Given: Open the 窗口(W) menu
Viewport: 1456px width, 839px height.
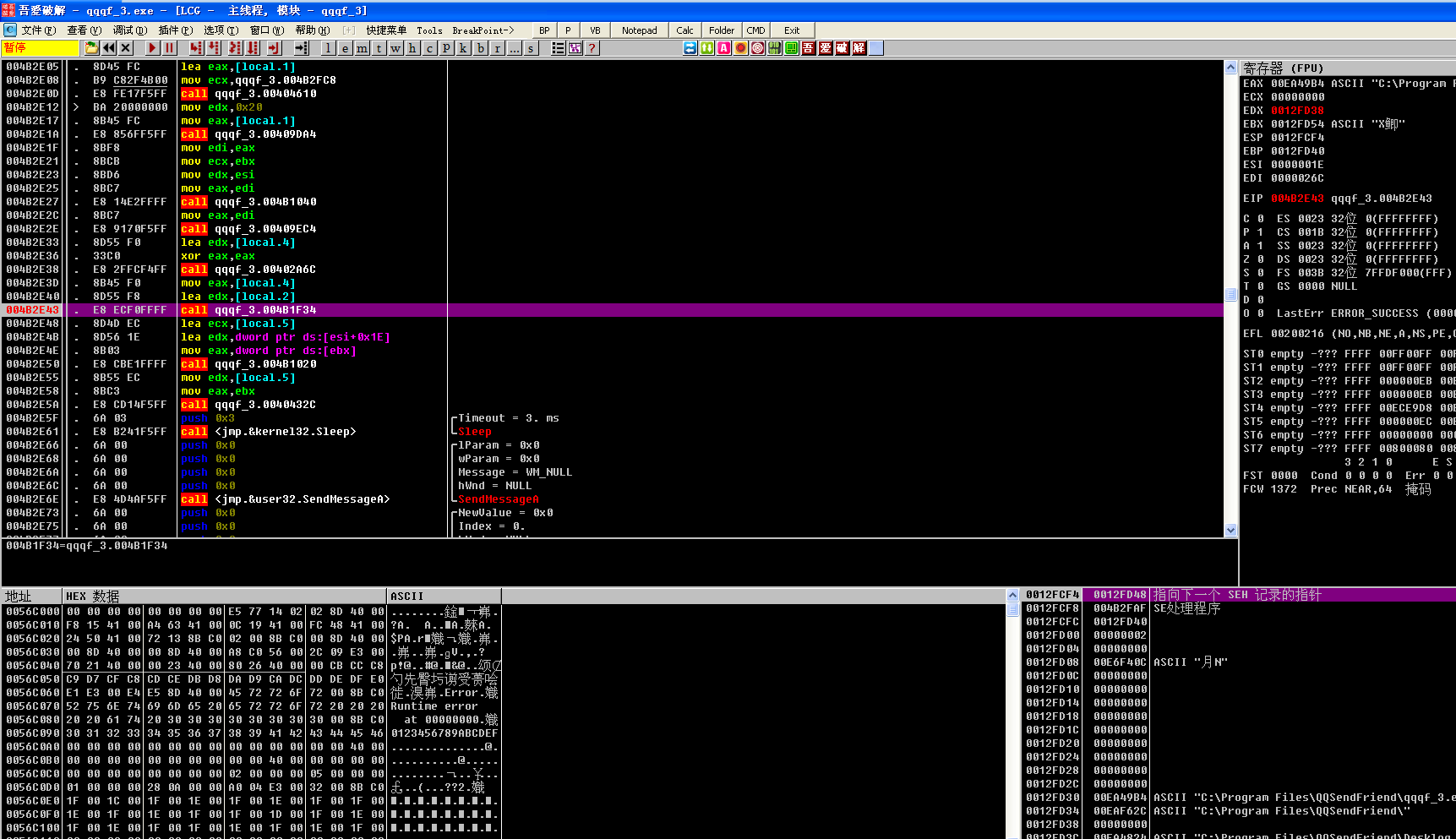Looking at the screenshot, I should (267, 30).
